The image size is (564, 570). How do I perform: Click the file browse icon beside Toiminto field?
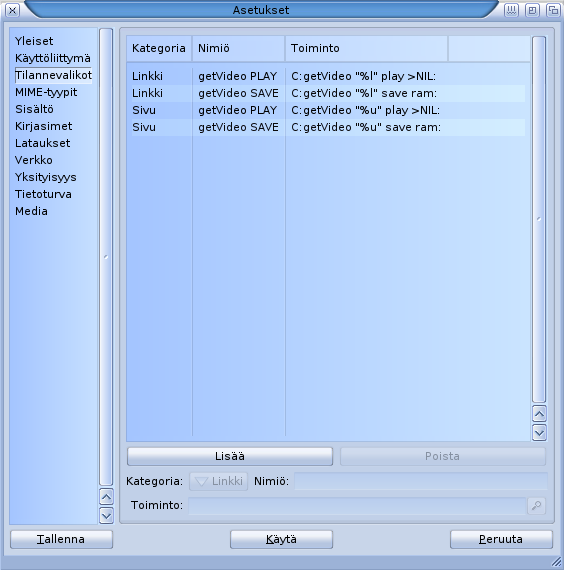pos(536,505)
